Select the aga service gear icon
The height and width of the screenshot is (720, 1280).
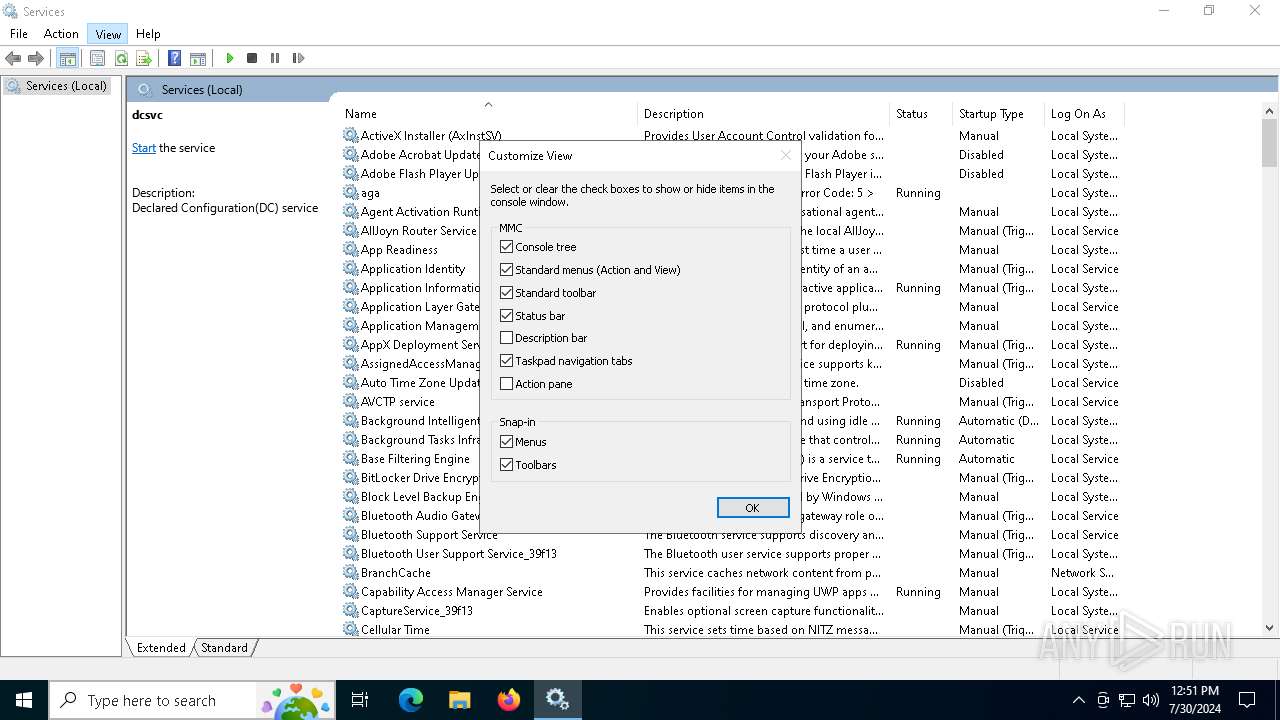[351, 192]
